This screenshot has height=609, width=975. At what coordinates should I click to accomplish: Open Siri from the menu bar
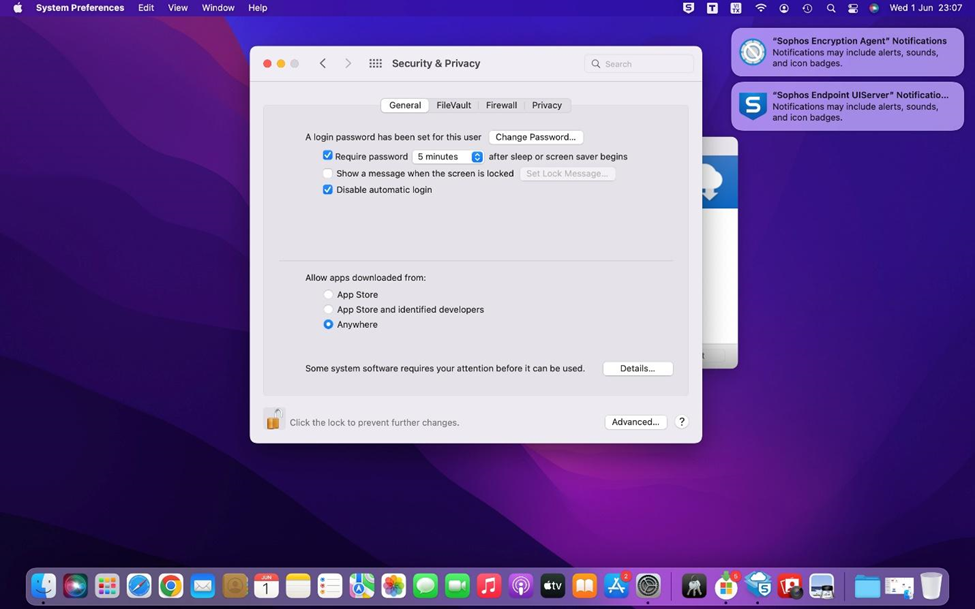point(874,8)
